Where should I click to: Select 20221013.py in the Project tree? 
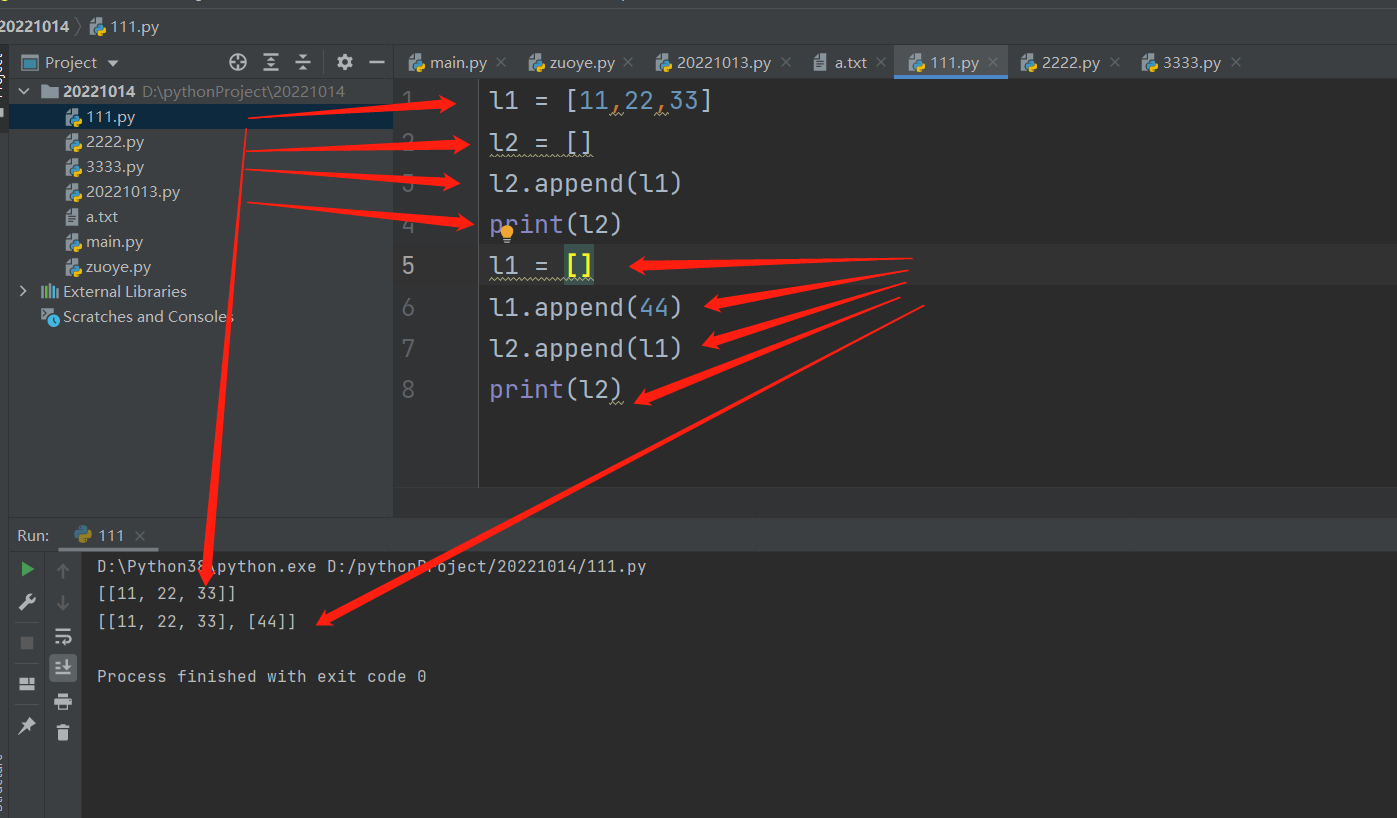132,192
